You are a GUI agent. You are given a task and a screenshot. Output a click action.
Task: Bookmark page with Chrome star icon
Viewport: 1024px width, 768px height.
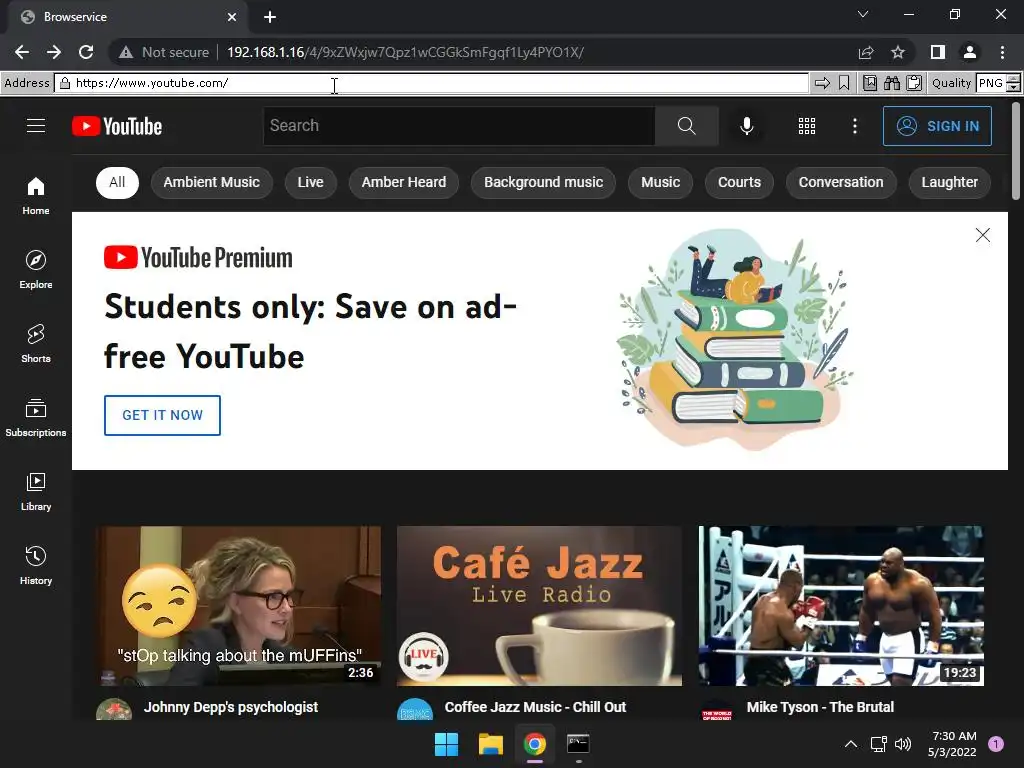(x=898, y=52)
